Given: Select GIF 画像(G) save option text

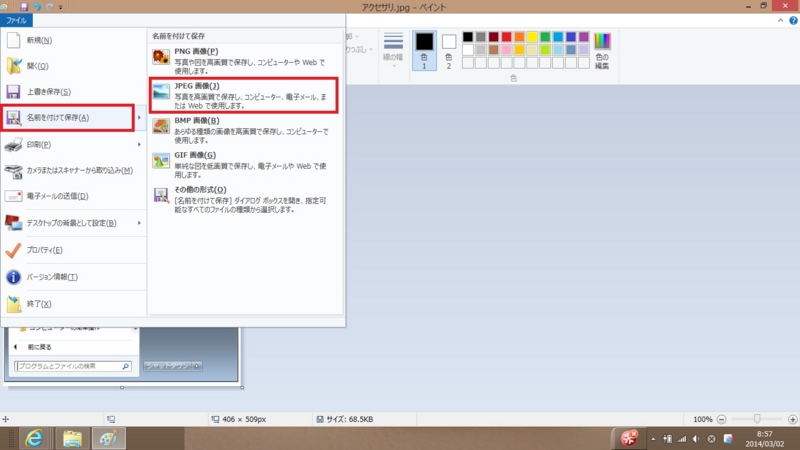Looking at the screenshot, I should point(195,155).
